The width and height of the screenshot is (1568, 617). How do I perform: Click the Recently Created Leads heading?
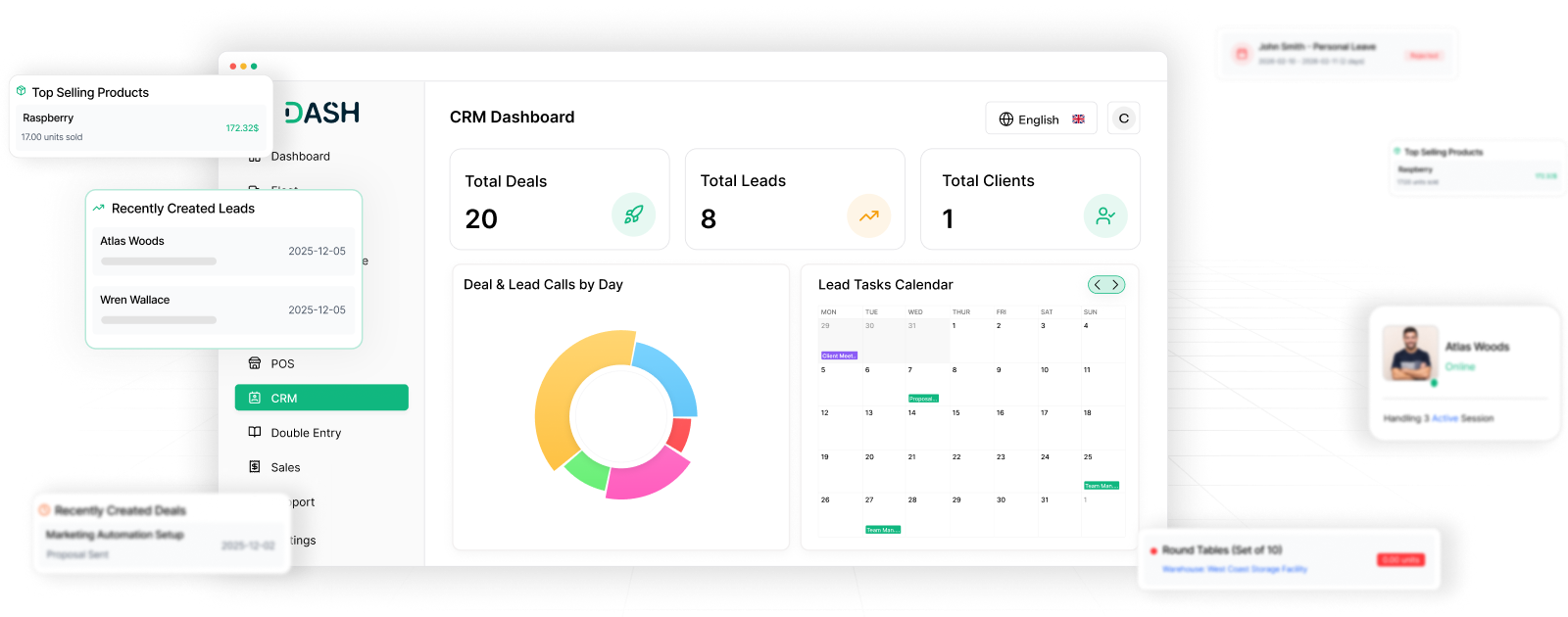183,209
